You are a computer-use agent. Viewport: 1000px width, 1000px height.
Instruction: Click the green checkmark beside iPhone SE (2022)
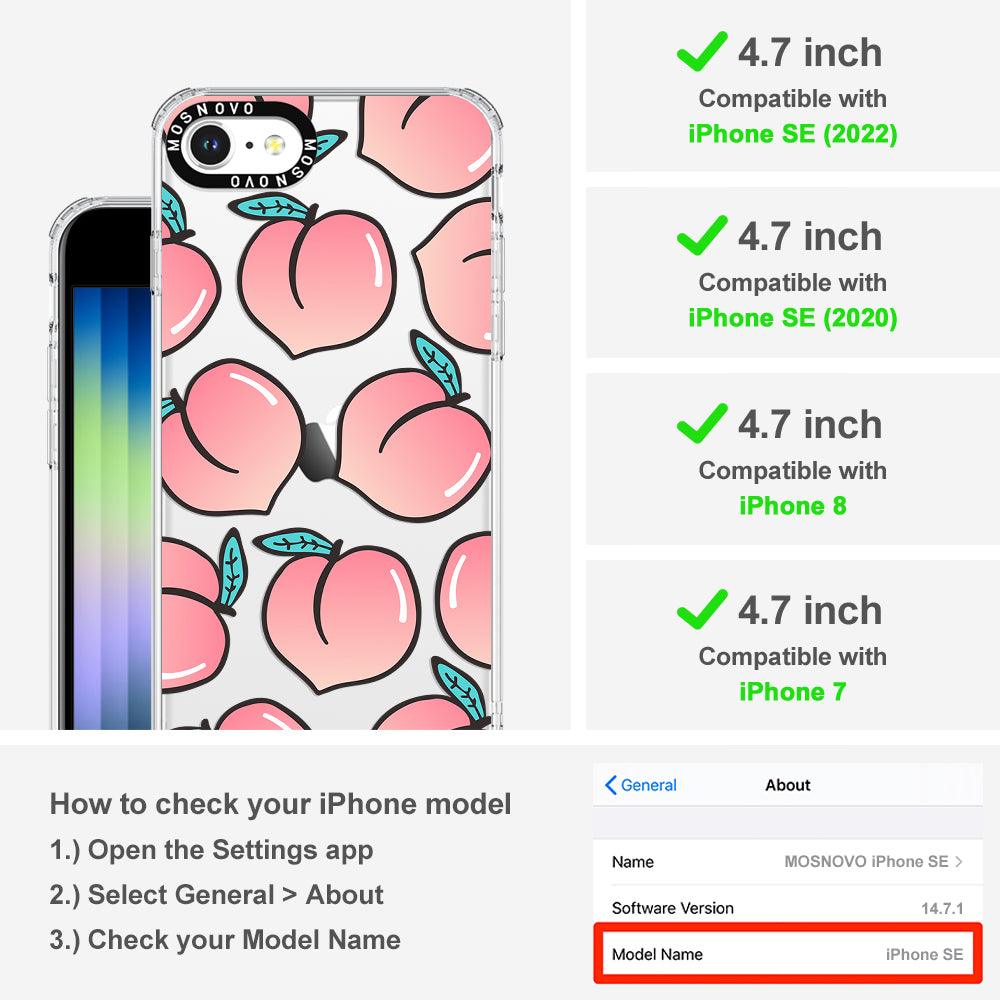pos(702,51)
